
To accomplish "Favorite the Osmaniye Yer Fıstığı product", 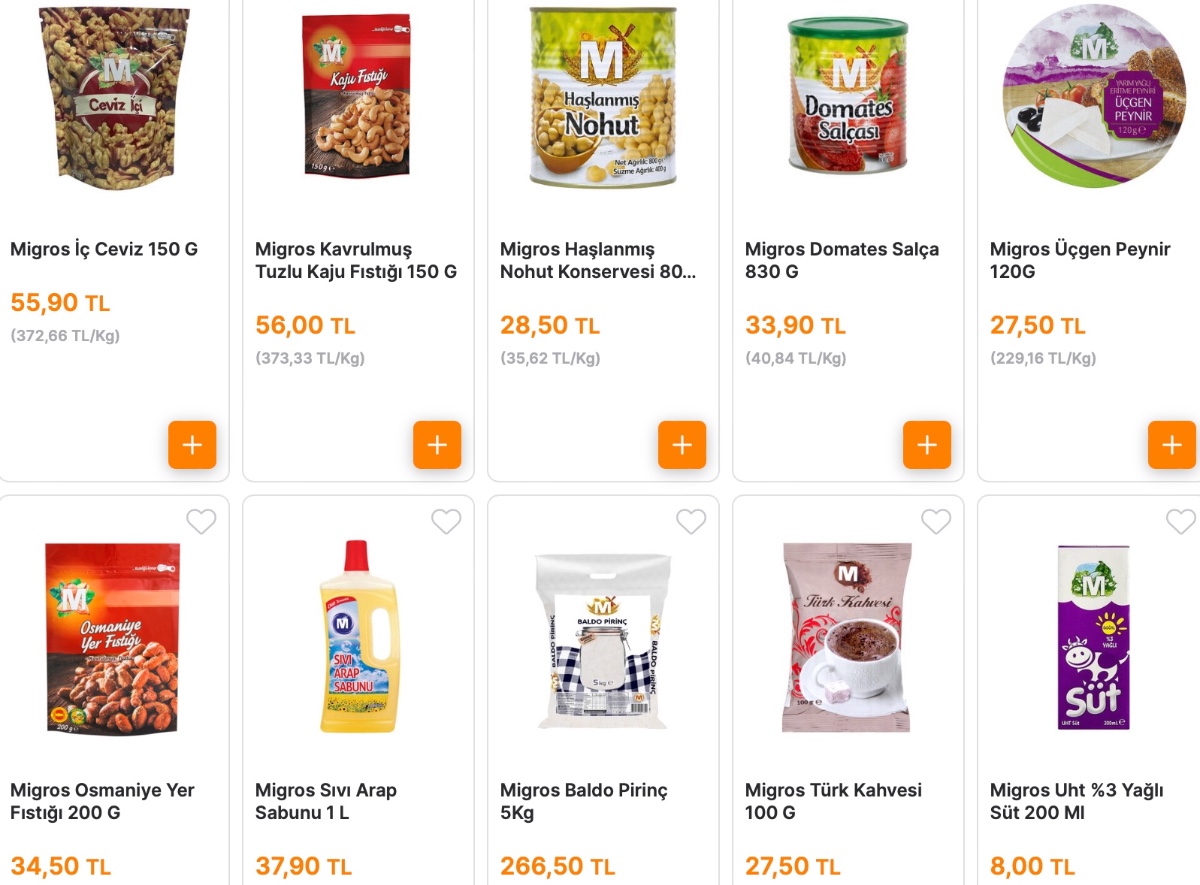I will [x=201, y=522].
